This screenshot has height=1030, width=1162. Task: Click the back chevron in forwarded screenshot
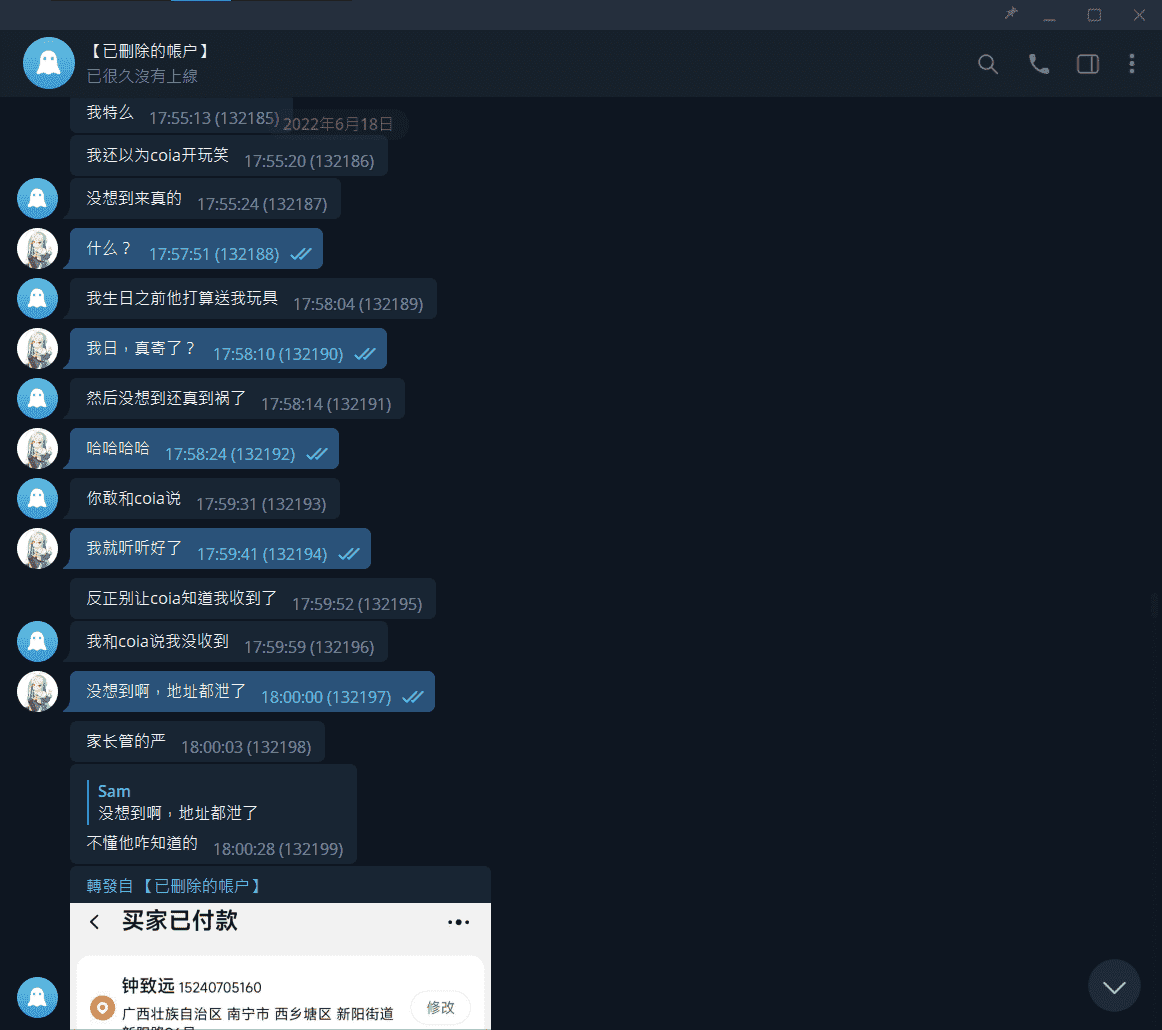pyautogui.click(x=94, y=922)
